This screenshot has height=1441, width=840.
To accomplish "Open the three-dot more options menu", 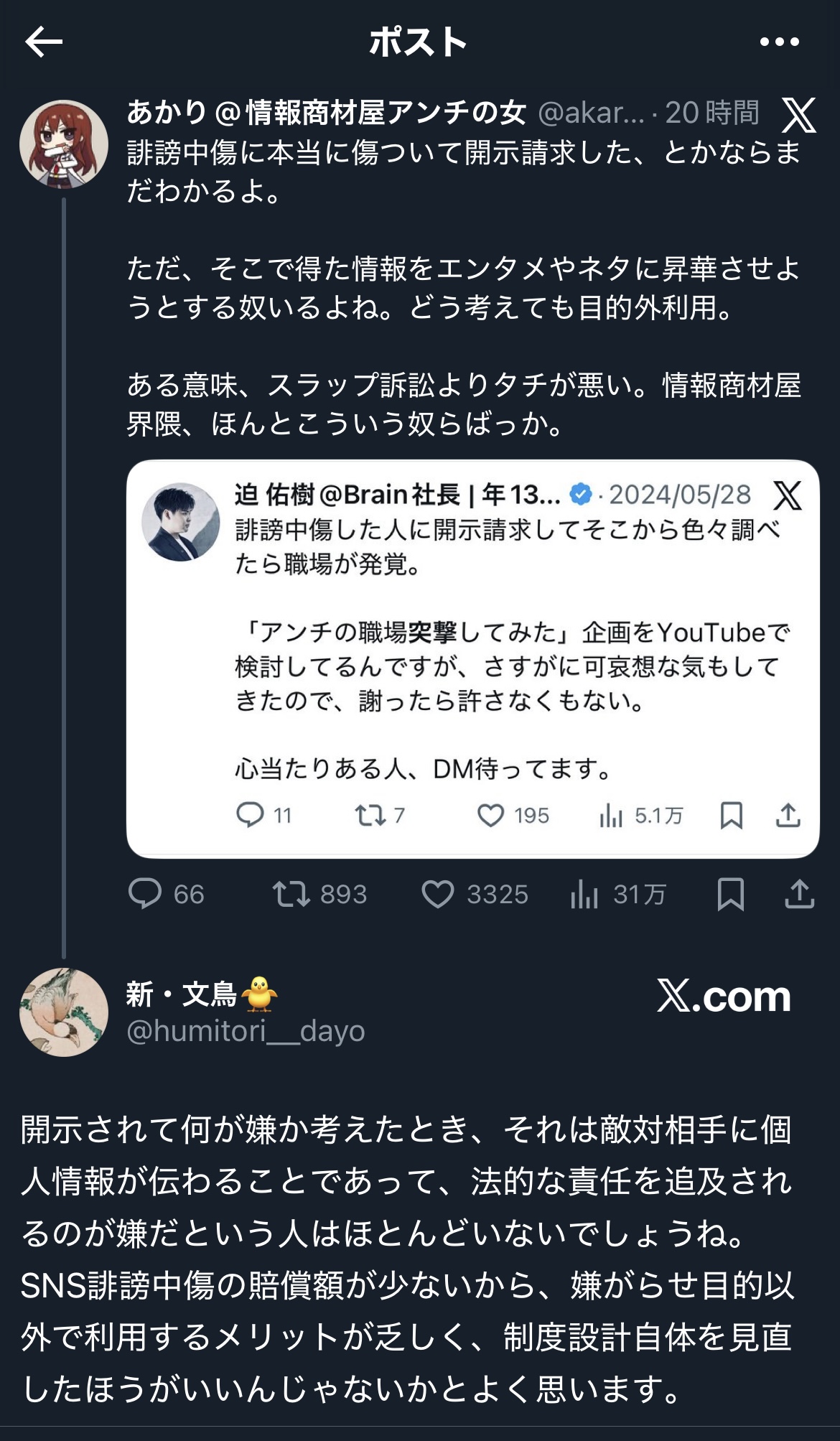I will [780, 42].
